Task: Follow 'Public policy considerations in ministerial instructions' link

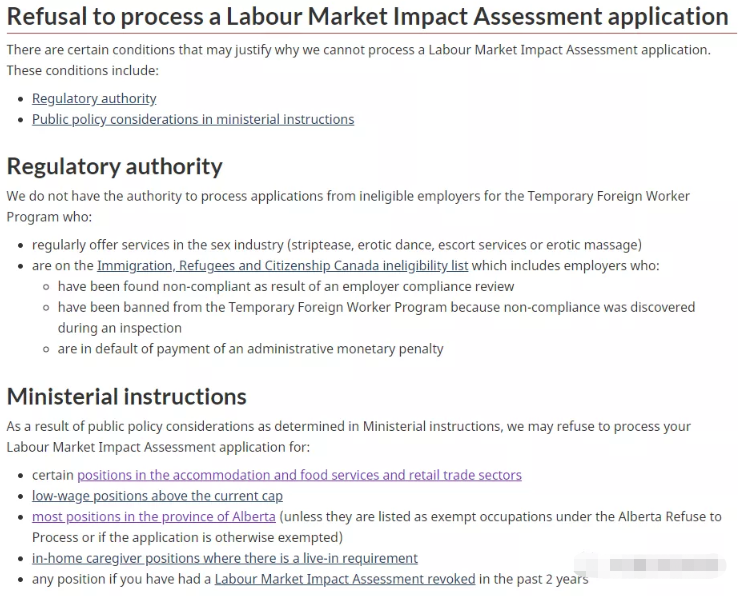Action: click(193, 119)
